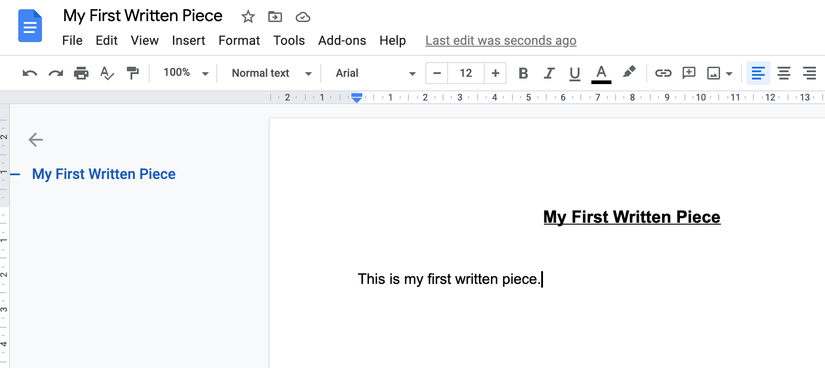Open the Insert menu
Screen dimensions: 825x368
click(188, 41)
